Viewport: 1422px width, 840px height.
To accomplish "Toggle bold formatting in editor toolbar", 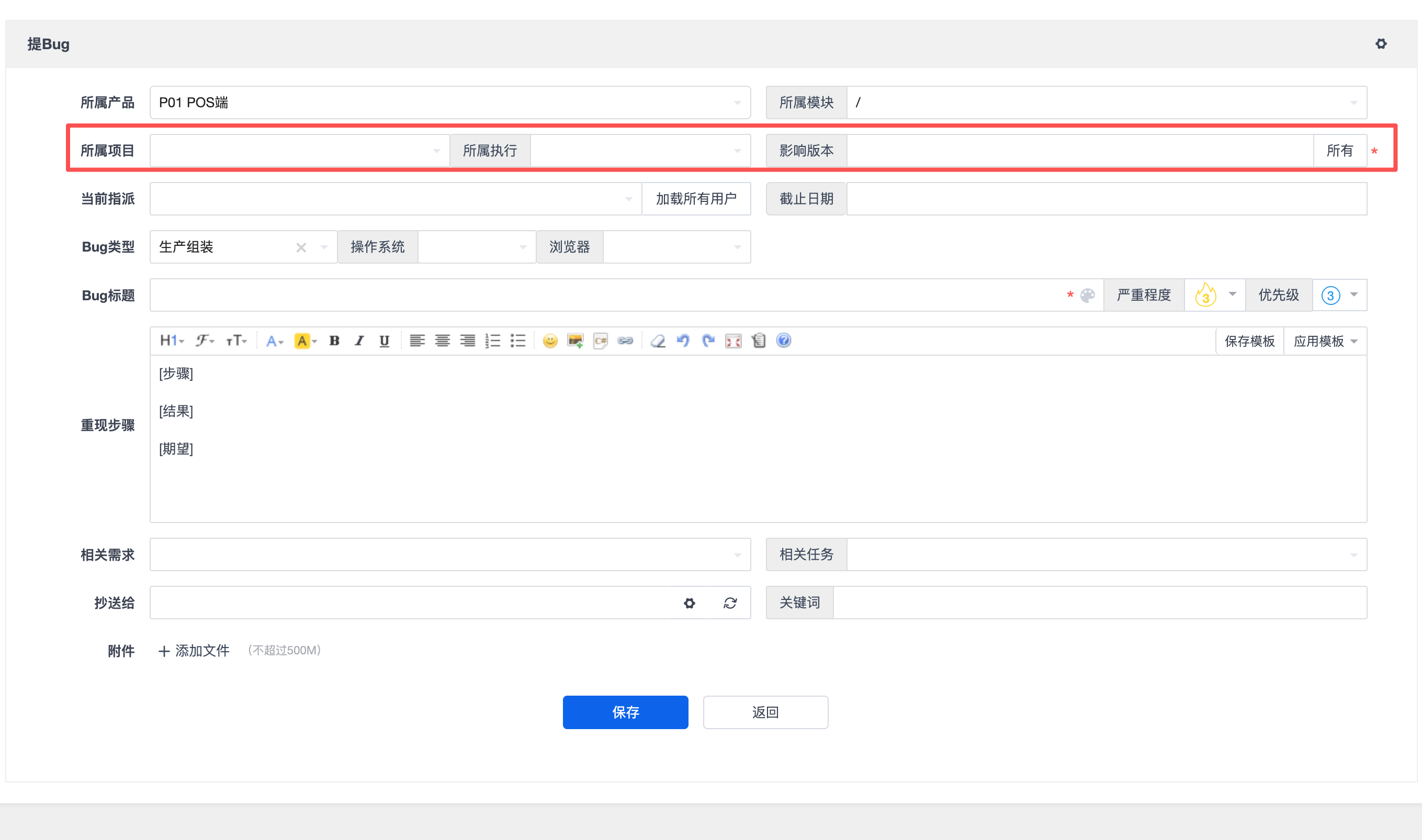I will pyautogui.click(x=334, y=340).
